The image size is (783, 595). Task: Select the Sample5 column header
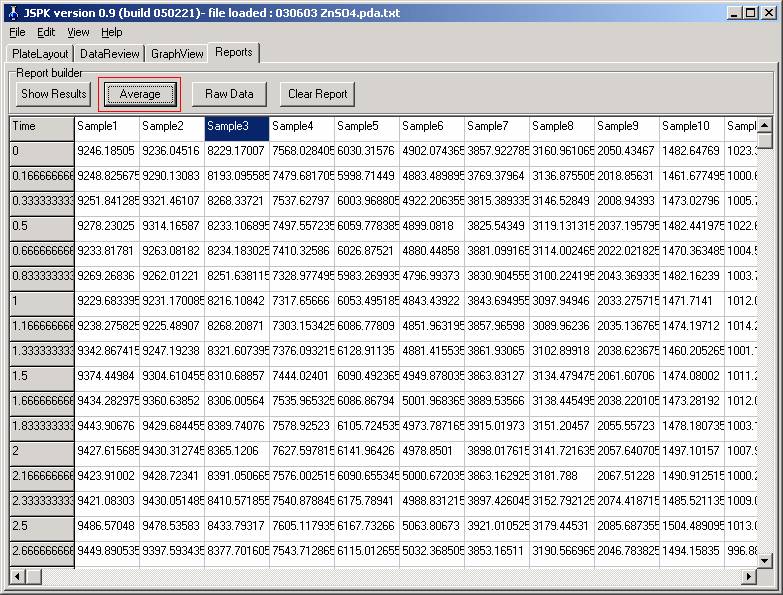[x=367, y=129]
